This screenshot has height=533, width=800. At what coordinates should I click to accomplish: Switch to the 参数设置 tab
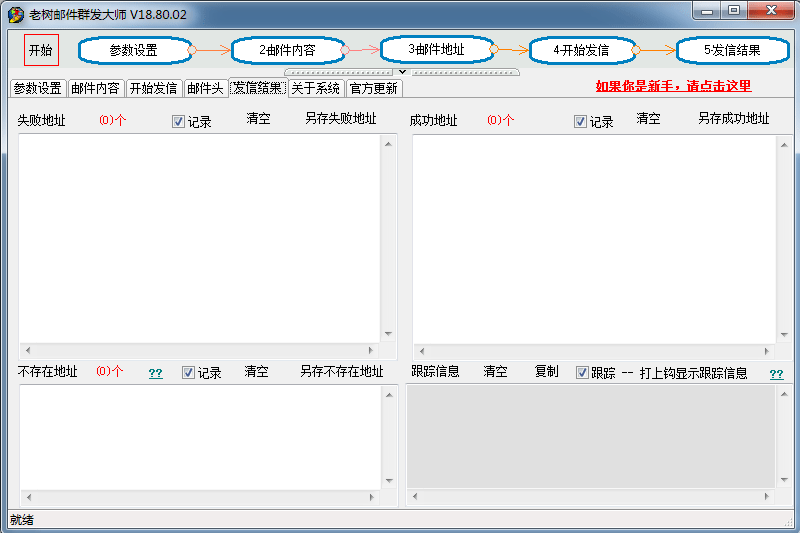37,88
